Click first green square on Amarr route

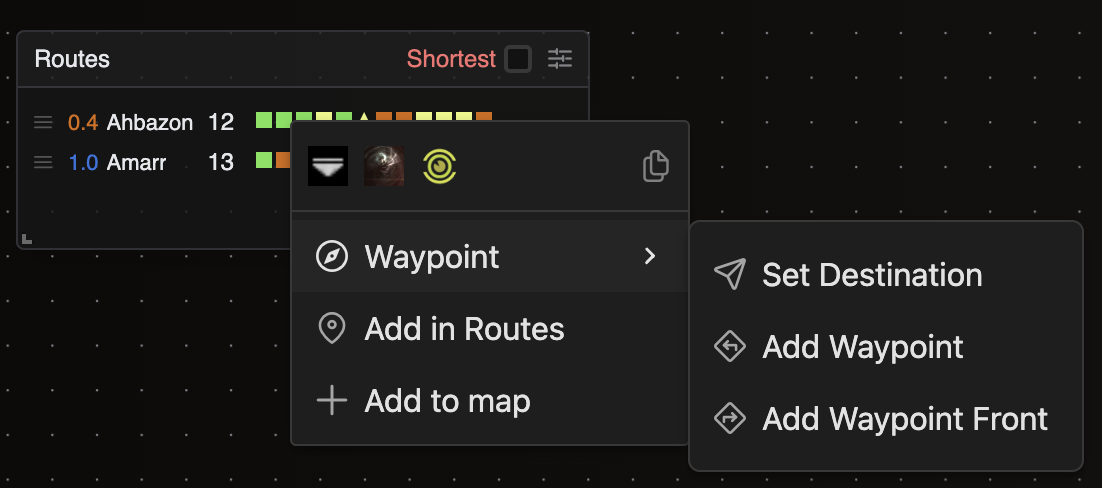pos(264,160)
